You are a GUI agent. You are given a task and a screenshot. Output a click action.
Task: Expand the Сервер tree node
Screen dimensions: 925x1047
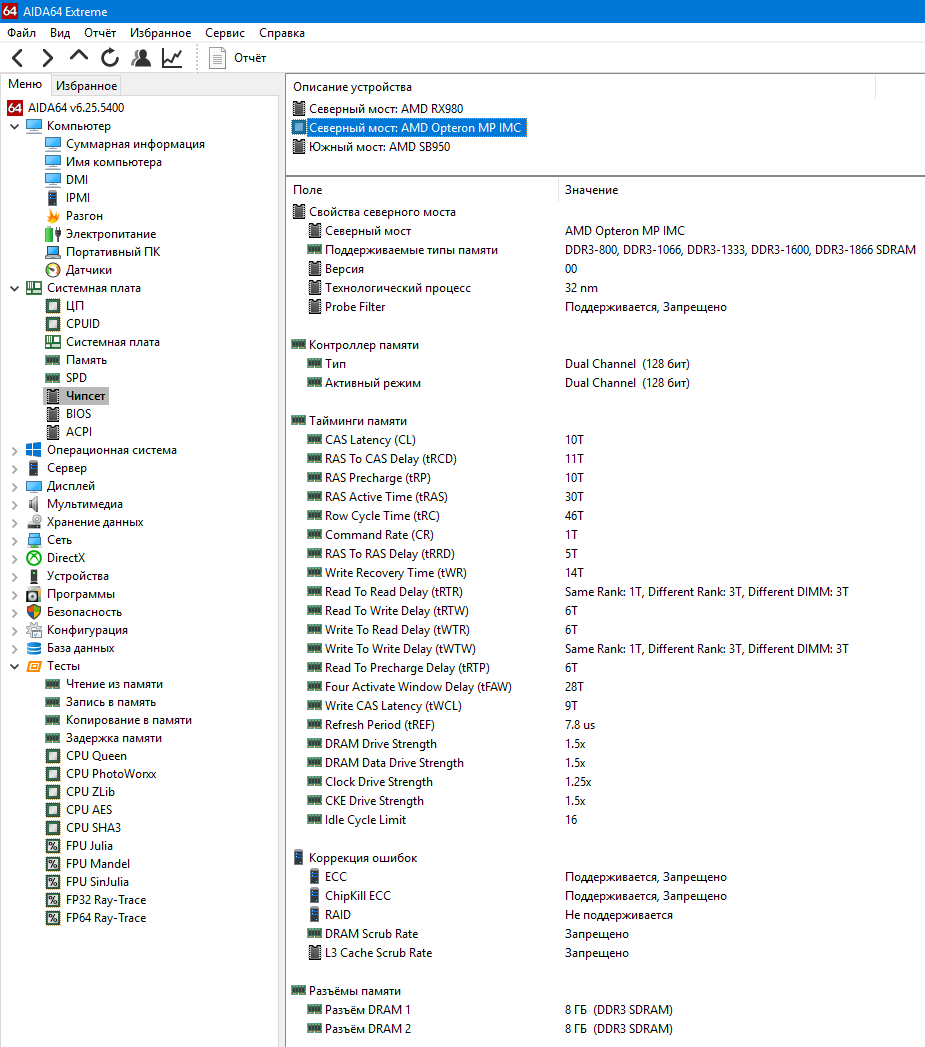coord(14,469)
